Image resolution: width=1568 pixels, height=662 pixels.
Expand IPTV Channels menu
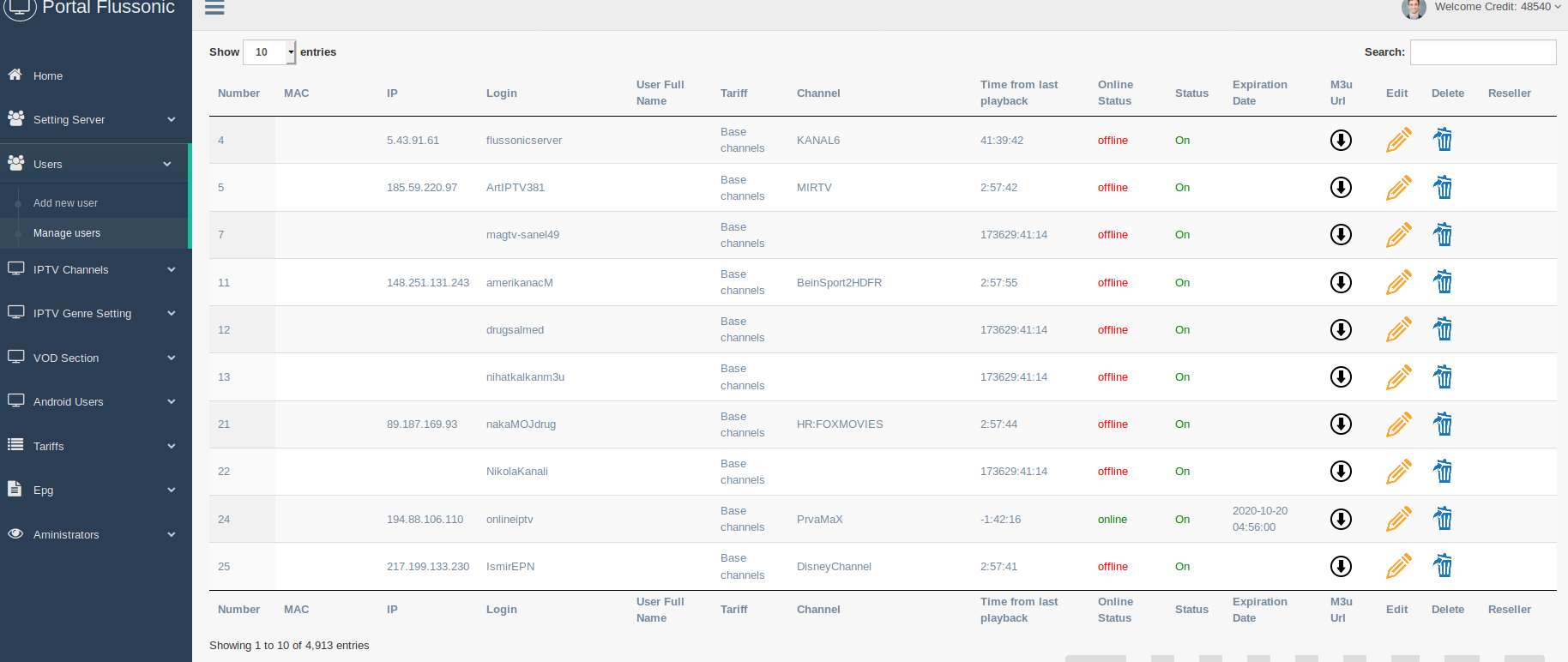tap(94, 269)
